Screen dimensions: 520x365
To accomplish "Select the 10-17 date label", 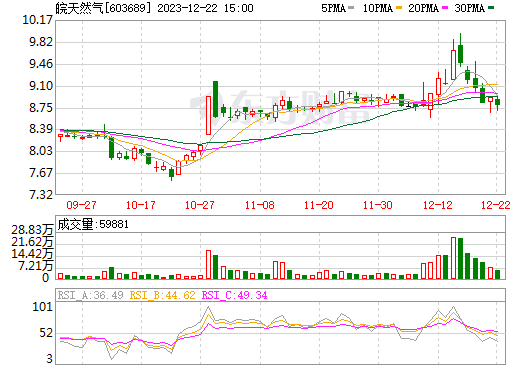I will click(x=141, y=205).
